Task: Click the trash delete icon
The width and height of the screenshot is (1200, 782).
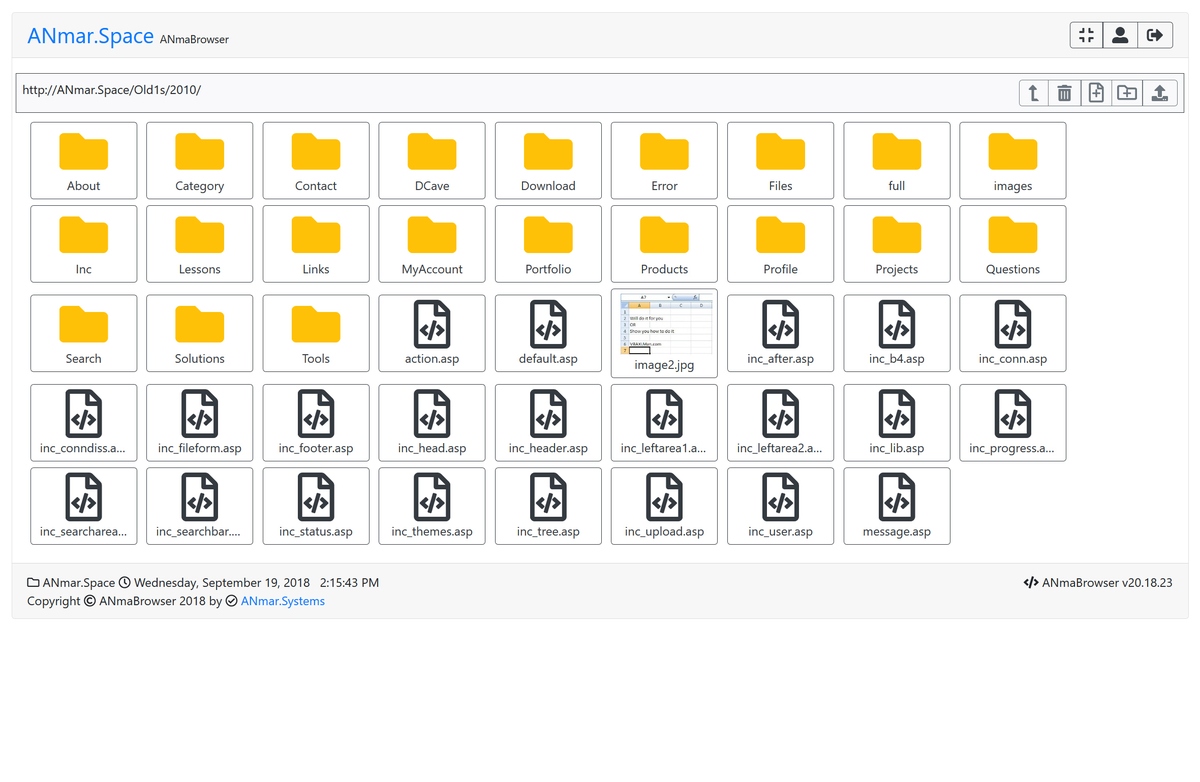Action: tap(1064, 93)
